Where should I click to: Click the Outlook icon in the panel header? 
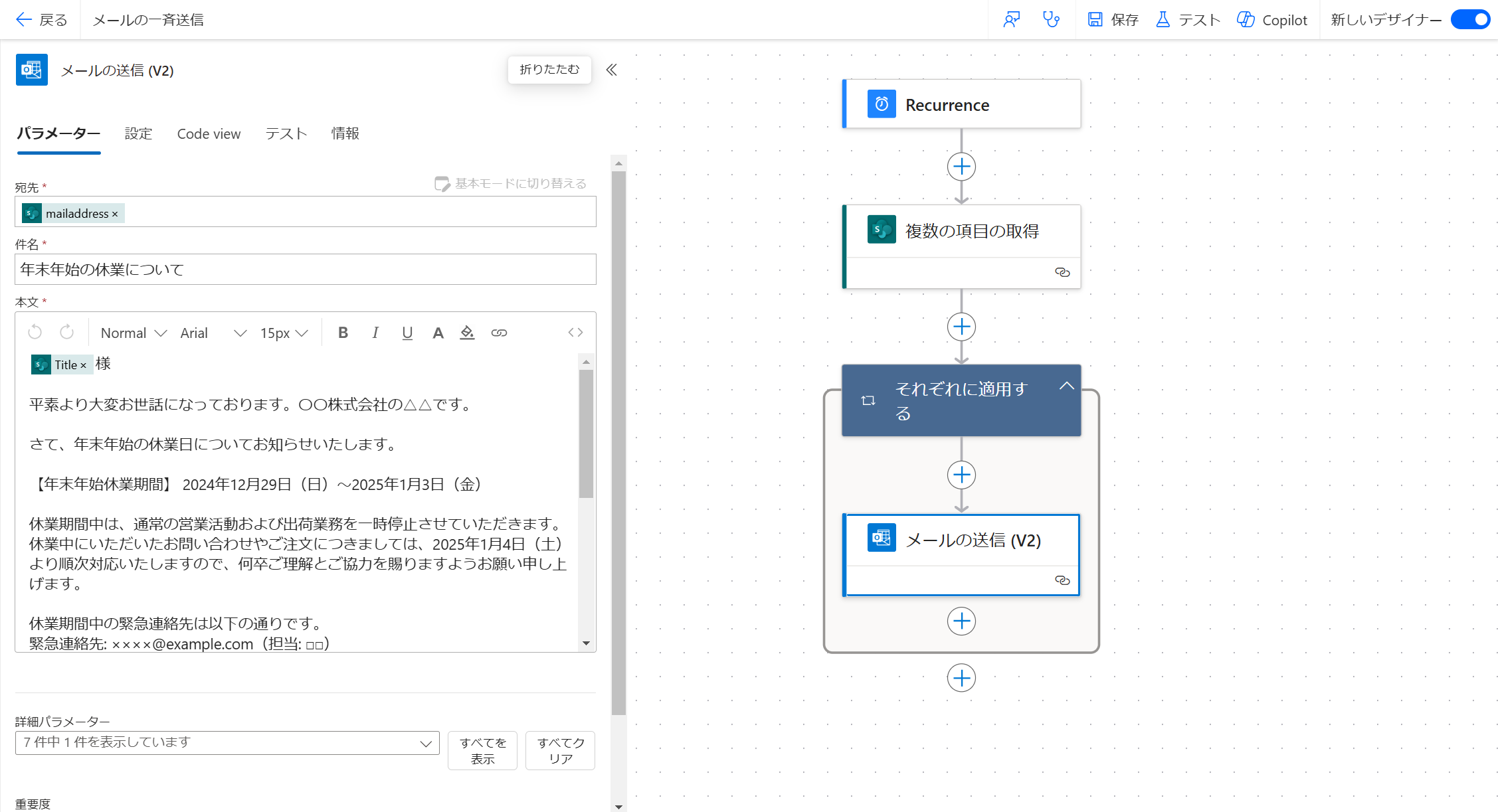32,70
